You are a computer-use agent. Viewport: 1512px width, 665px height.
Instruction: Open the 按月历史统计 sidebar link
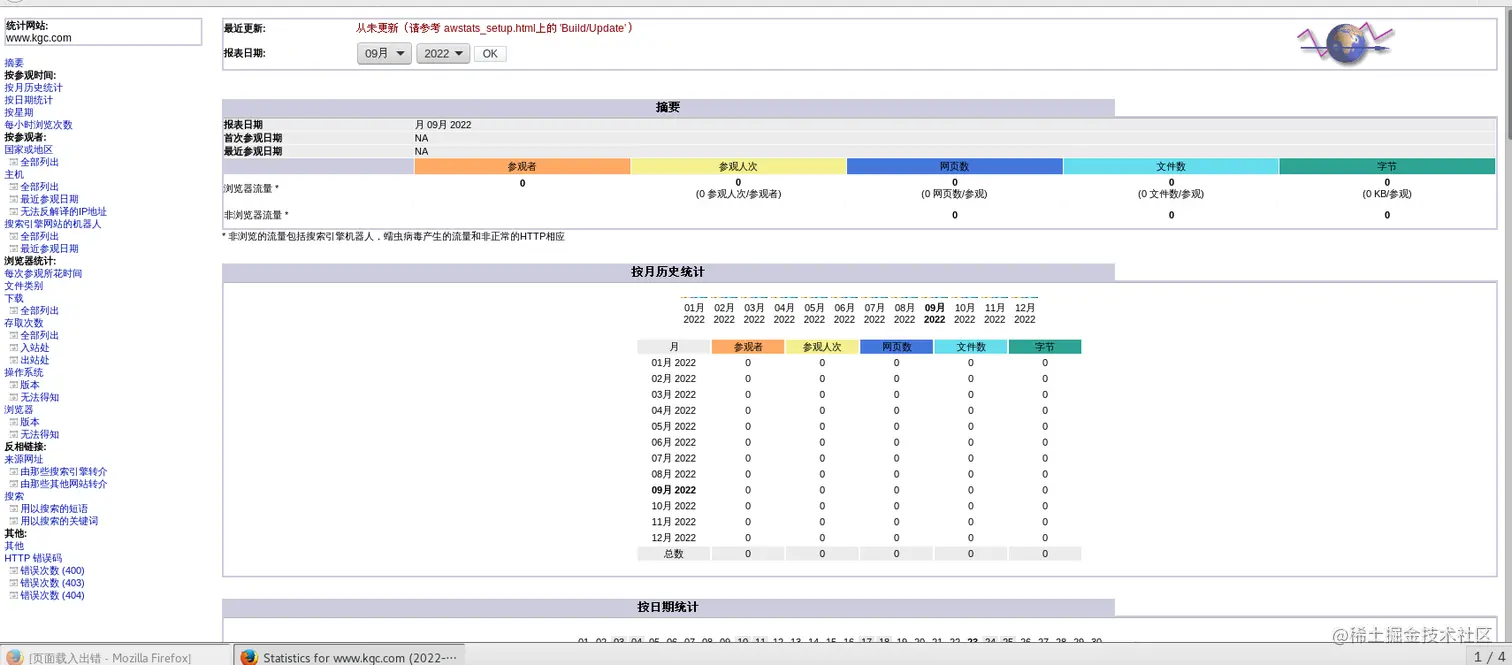coord(33,88)
